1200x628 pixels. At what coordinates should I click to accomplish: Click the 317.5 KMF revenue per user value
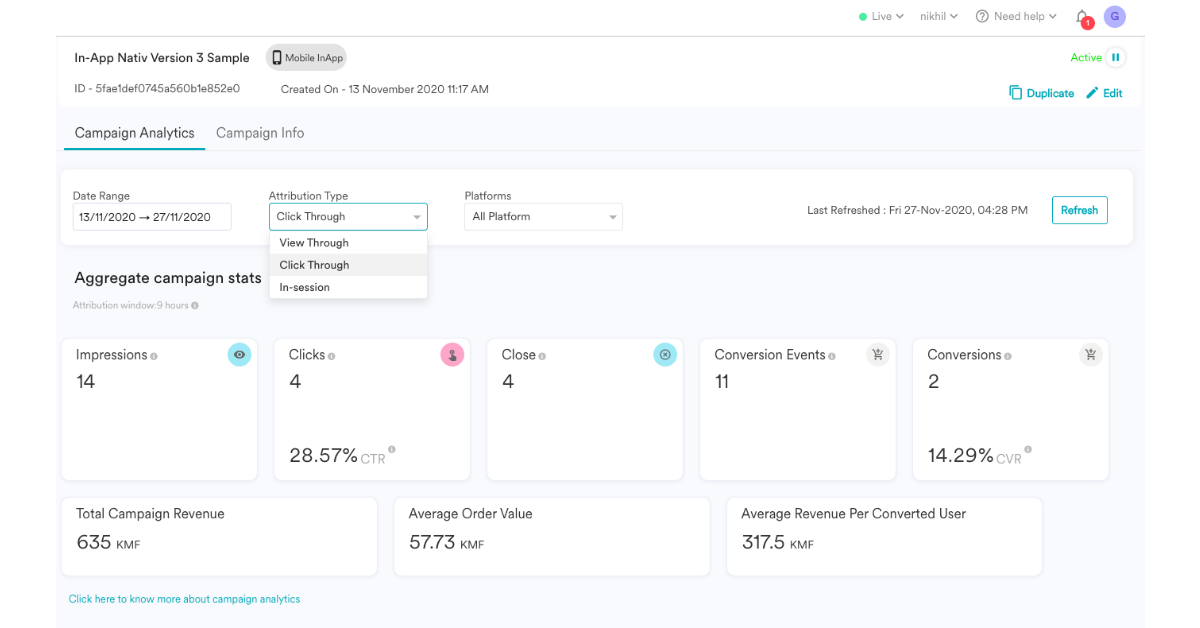(x=777, y=543)
